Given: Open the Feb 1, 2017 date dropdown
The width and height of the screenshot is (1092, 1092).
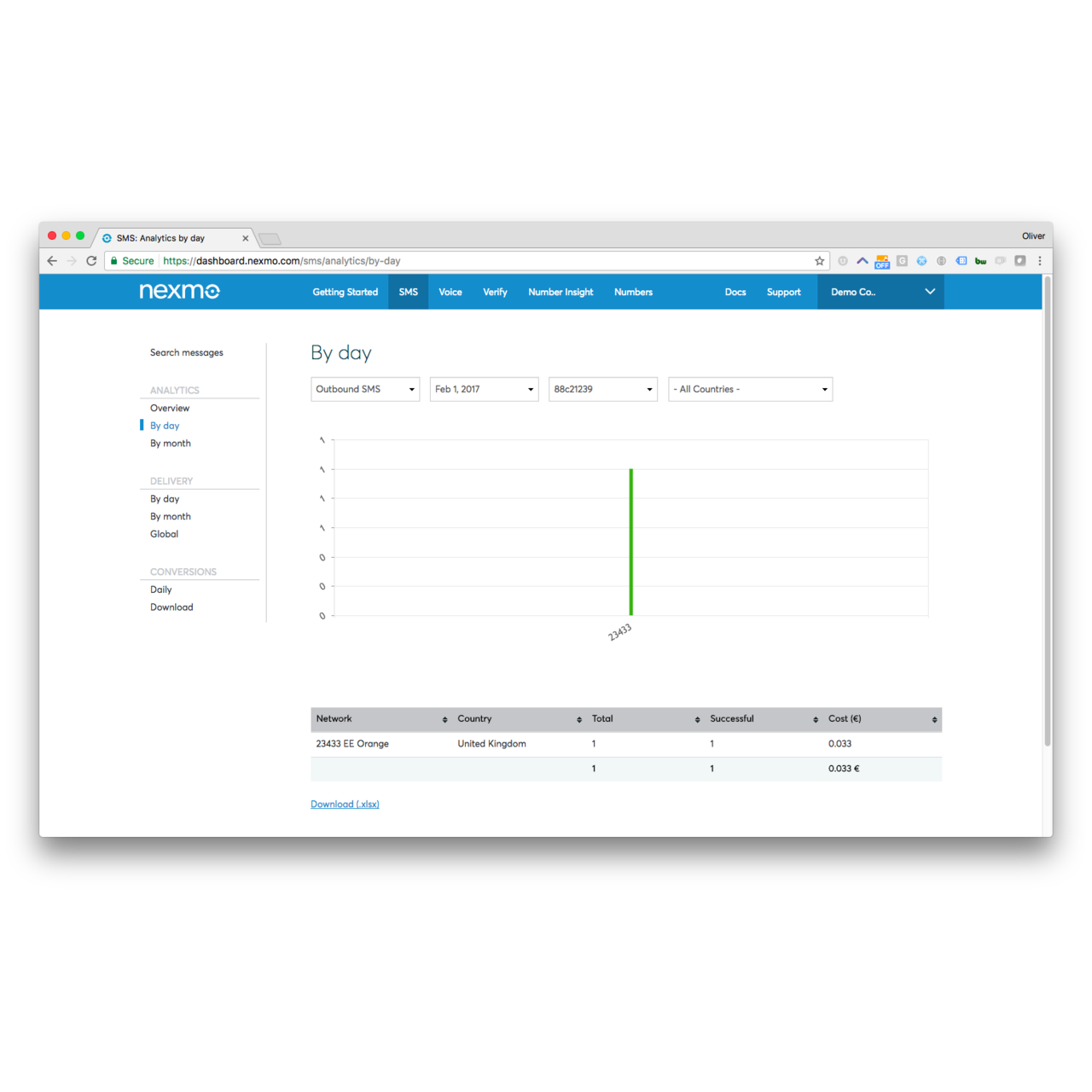Looking at the screenshot, I should tap(484, 390).
